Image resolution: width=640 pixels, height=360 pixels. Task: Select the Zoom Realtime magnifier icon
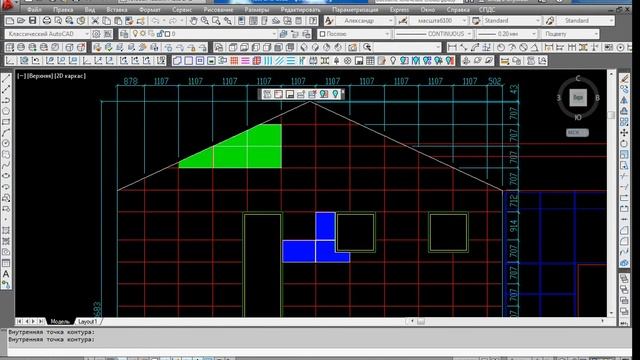click(205, 21)
